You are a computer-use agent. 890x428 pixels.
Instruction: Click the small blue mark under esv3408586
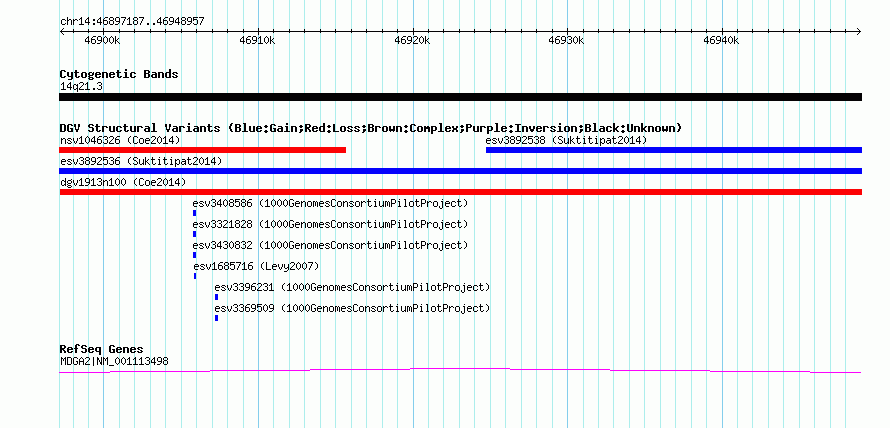coord(195,213)
